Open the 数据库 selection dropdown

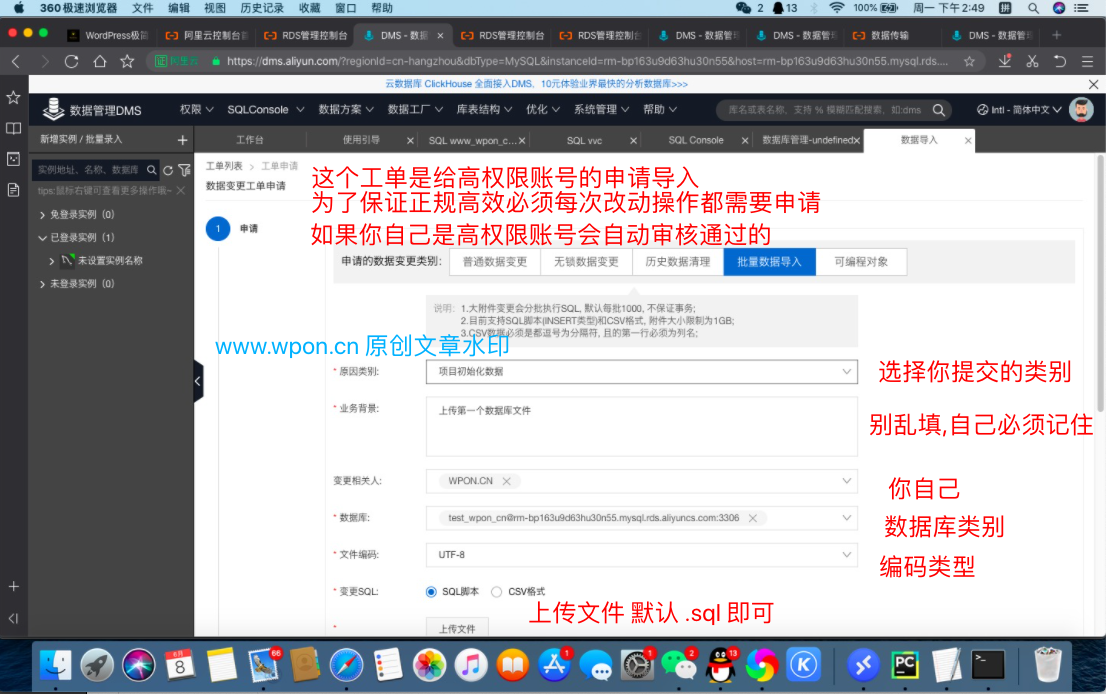(642, 518)
